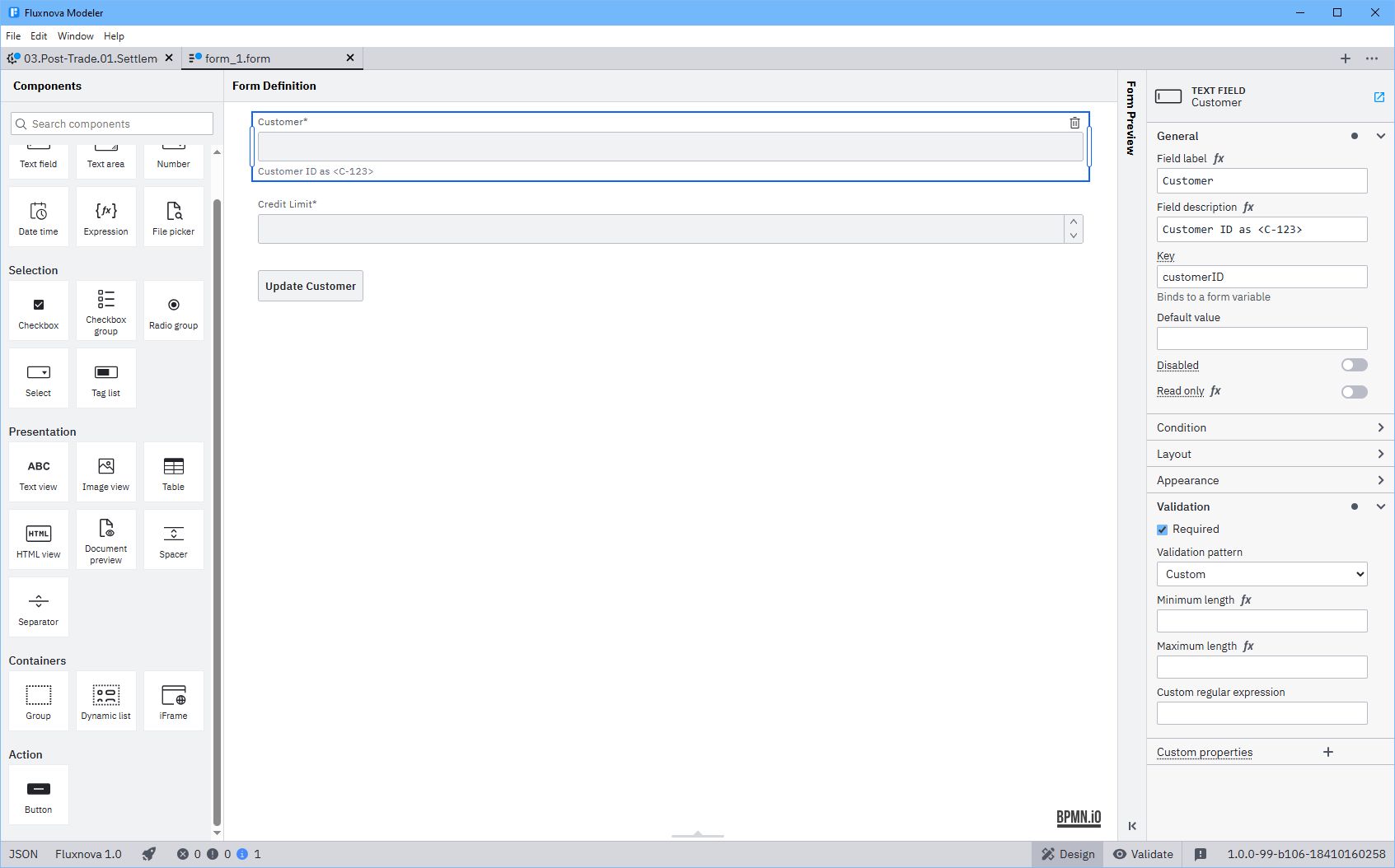This screenshot has width=1395, height=868.
Task: Pick the Expression component from the palette
Action: [x=106, y=217]
